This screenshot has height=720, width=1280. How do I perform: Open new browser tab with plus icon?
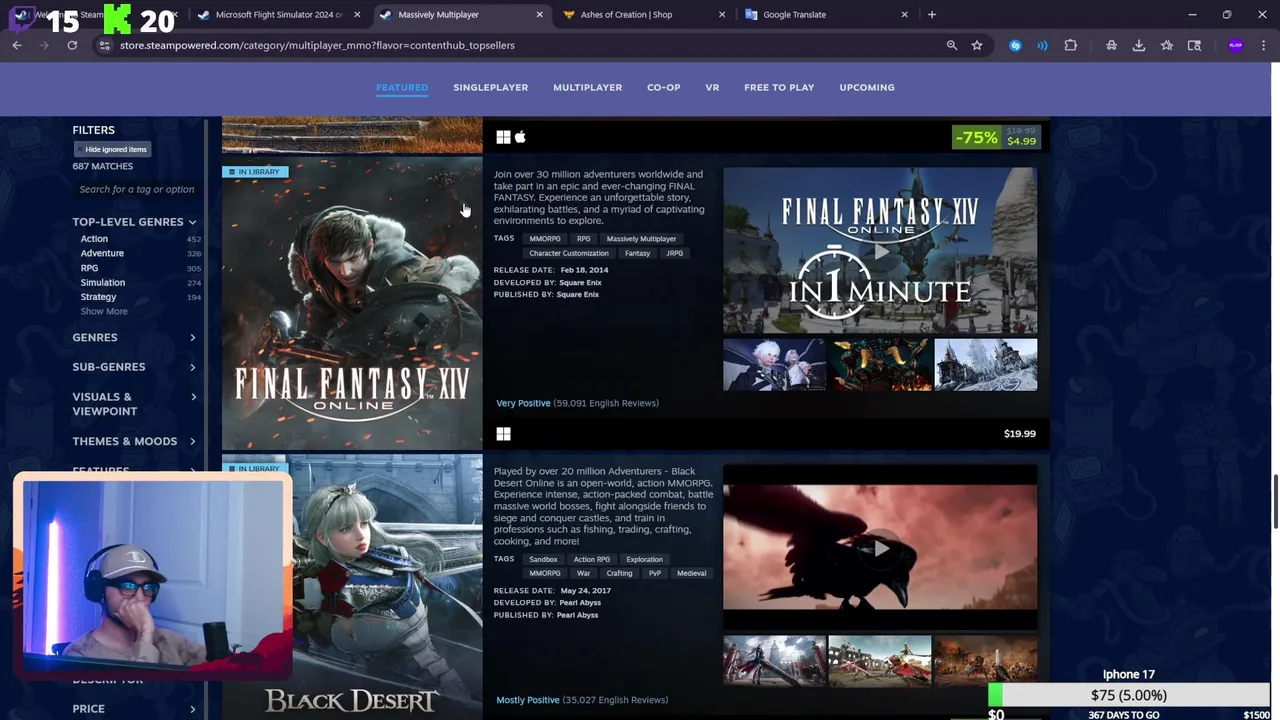coord(932,15)
